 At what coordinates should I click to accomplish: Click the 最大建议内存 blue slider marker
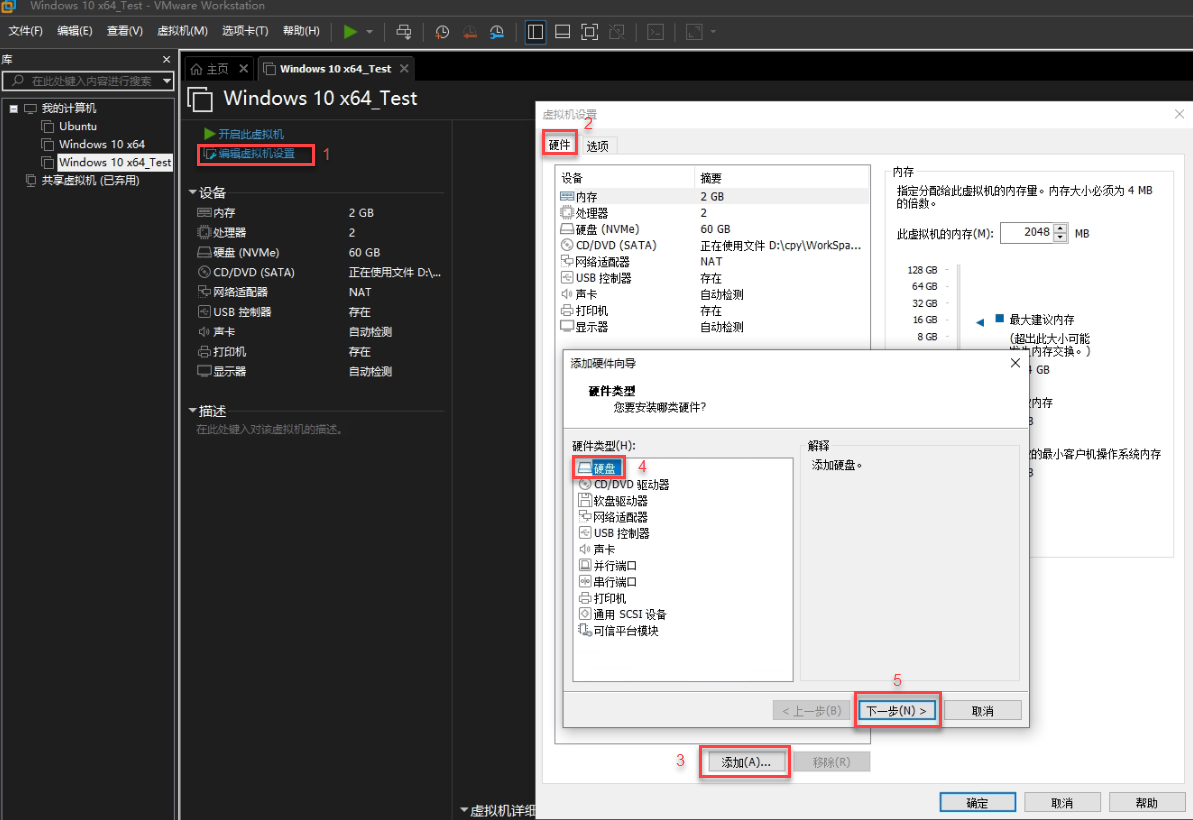point(980,322)
